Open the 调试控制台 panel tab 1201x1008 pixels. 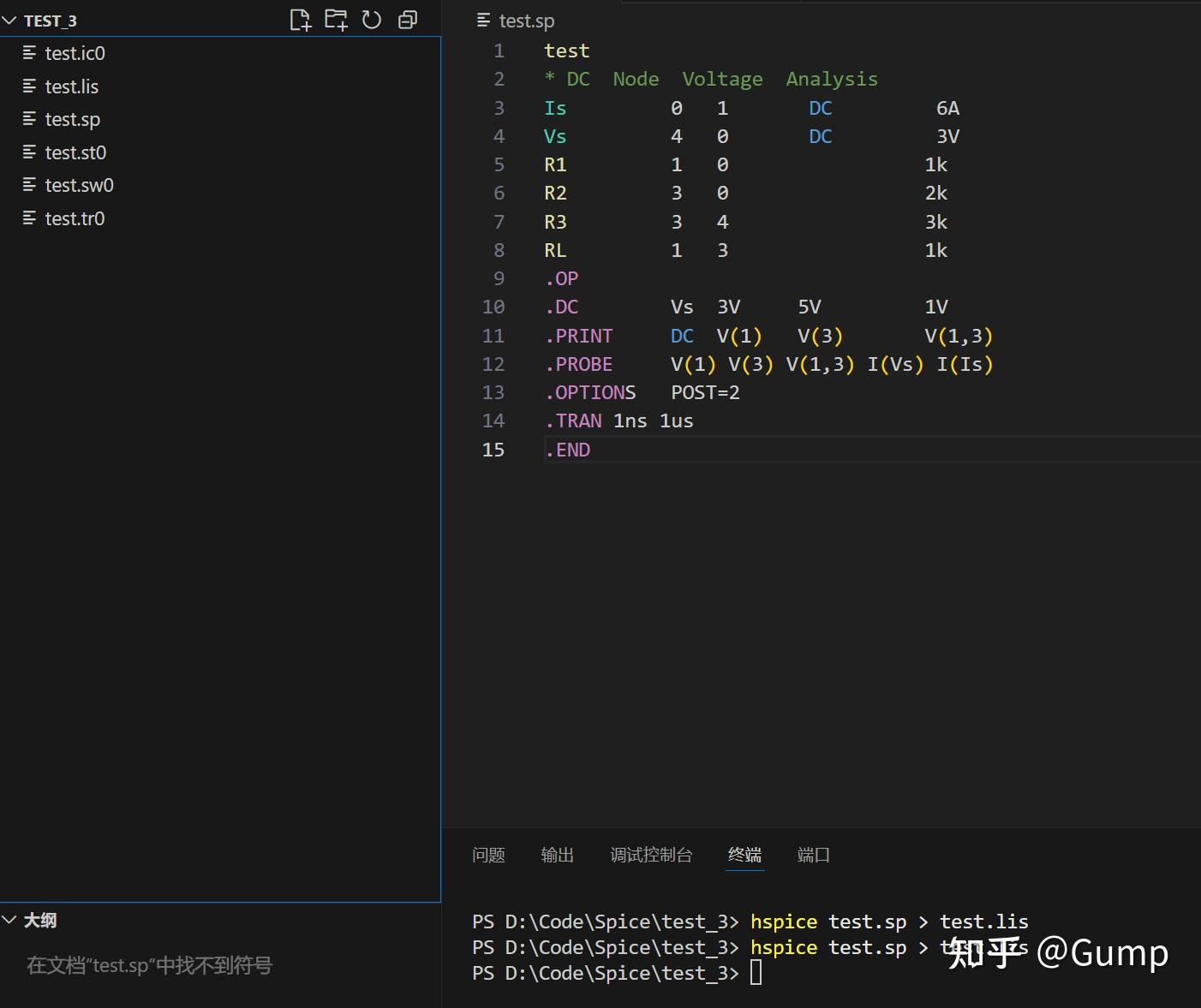point(650,855)
